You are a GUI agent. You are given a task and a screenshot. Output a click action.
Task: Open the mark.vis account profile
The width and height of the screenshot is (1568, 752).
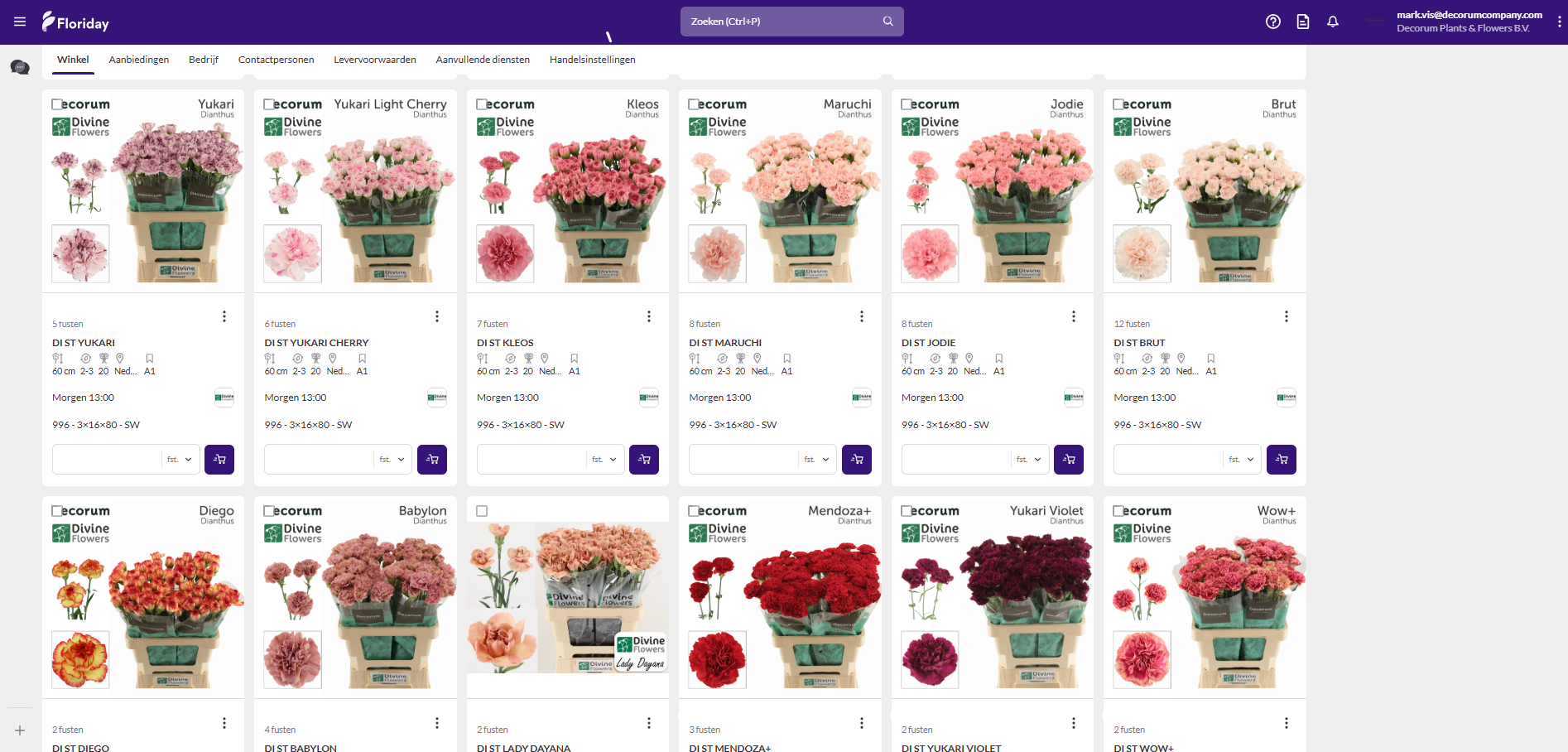1469,22
